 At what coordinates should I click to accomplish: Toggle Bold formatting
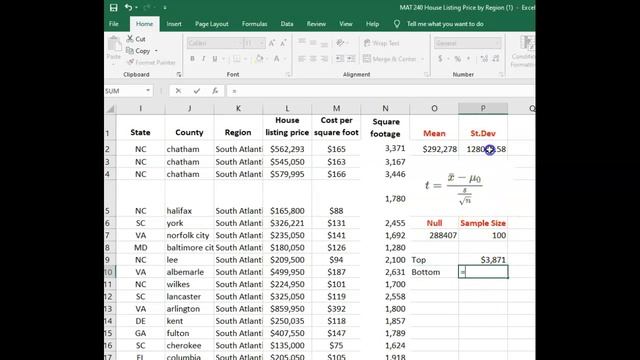point(192,59)
